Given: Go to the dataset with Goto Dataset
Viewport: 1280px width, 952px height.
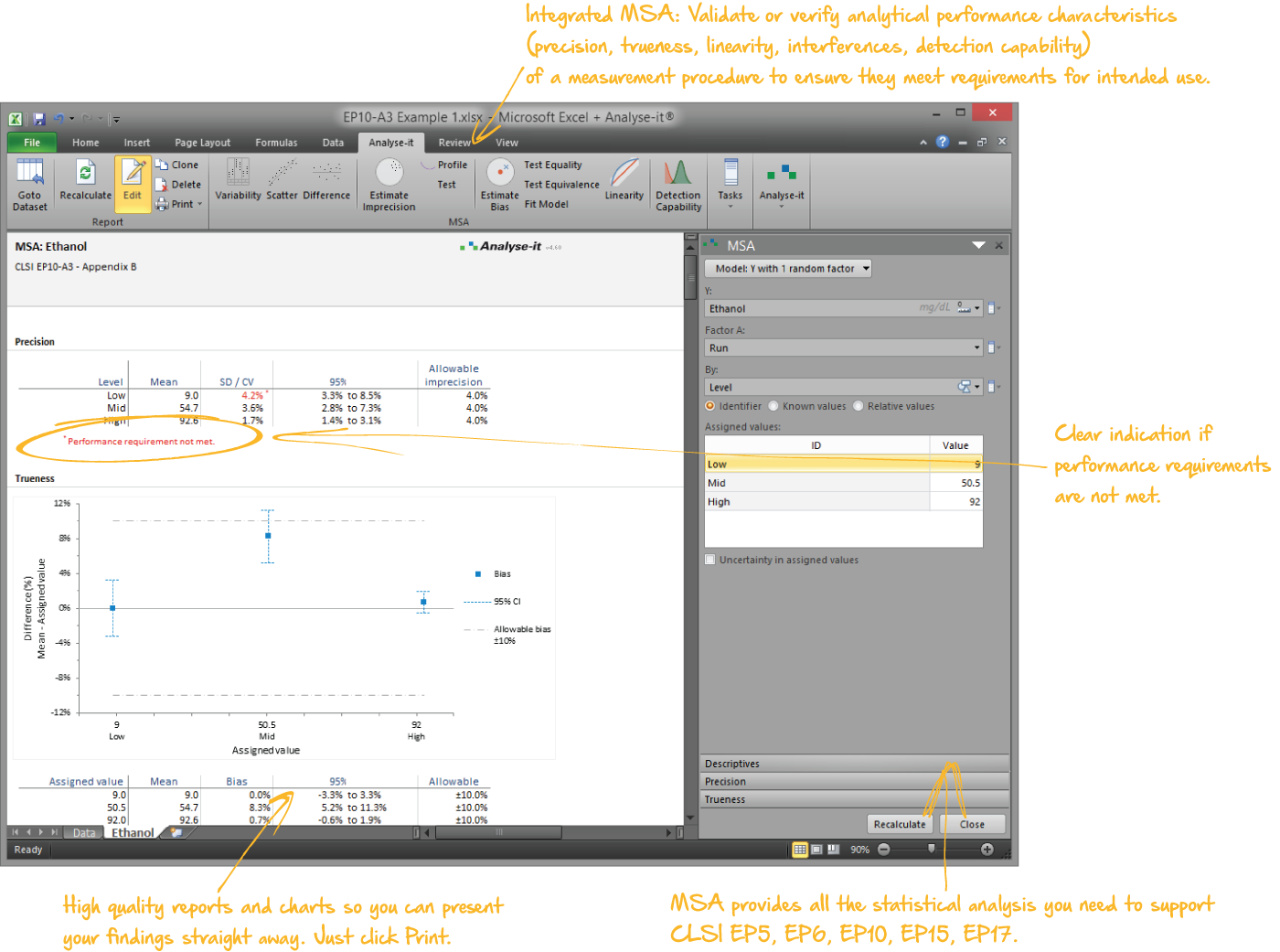Looking at the screenshot, I should (29, 185).
